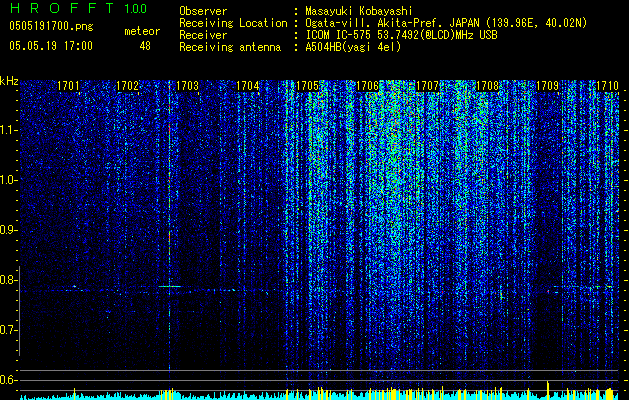Select the filename 0505191700.png

(51, 27)
